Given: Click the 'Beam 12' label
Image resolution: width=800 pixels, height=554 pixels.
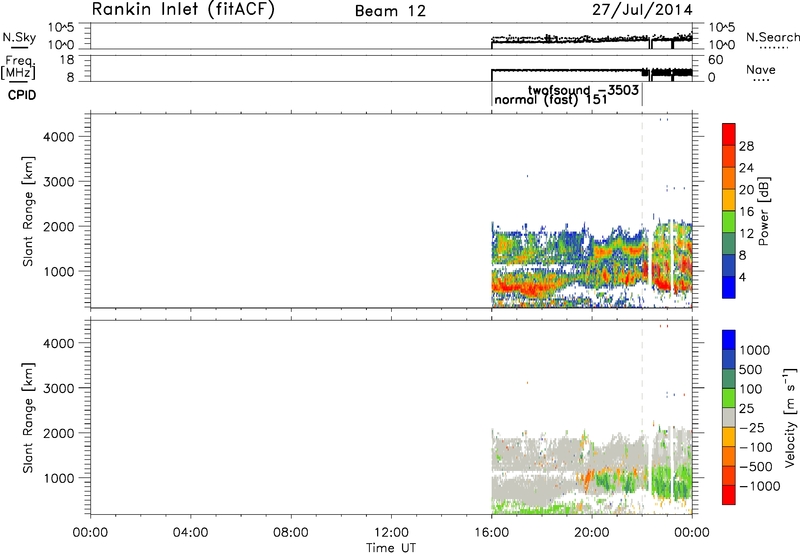Looking at the screenshot, I should click(390, 11).
